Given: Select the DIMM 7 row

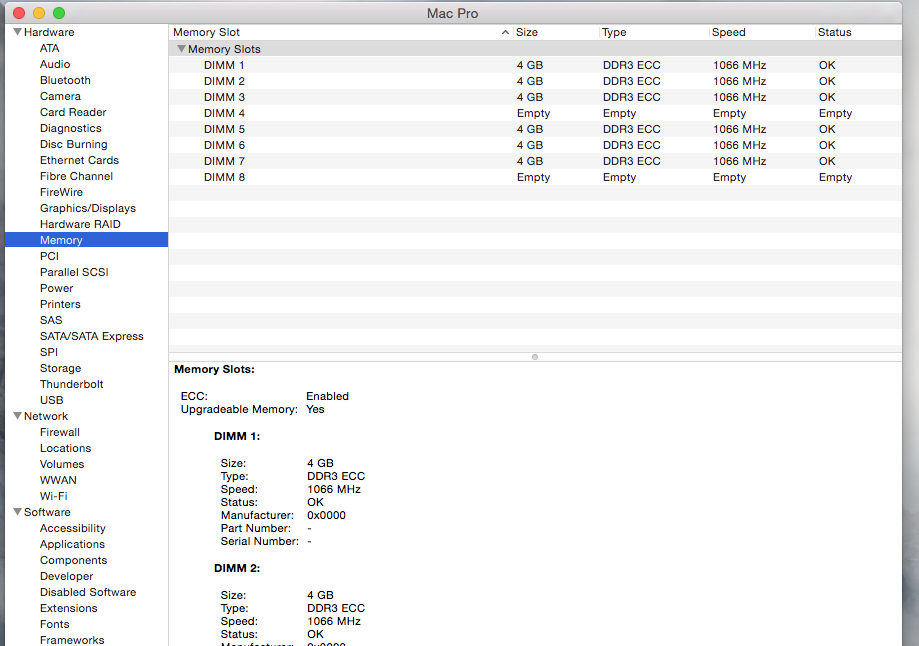Looking at the screenshot, I should (x=535, y=161).
